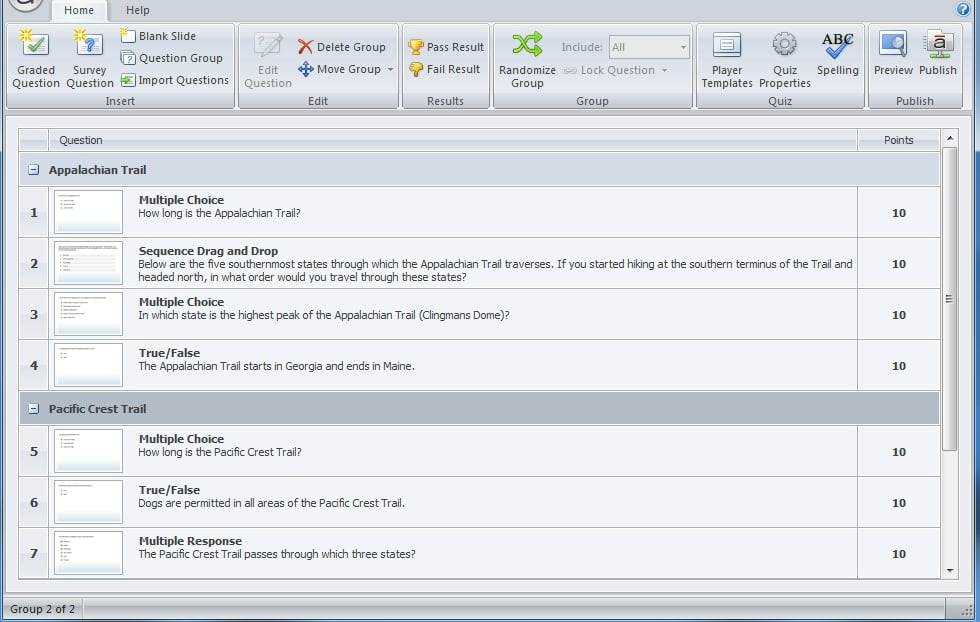
Task: Open the Pass Result slide
Action: click(446, 47)
